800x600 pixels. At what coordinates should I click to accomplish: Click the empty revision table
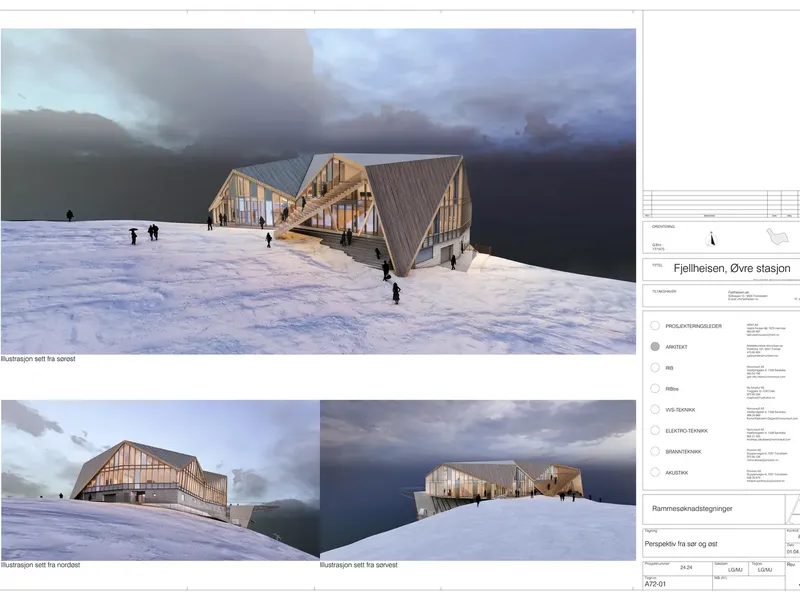click(x=721, y=204)
